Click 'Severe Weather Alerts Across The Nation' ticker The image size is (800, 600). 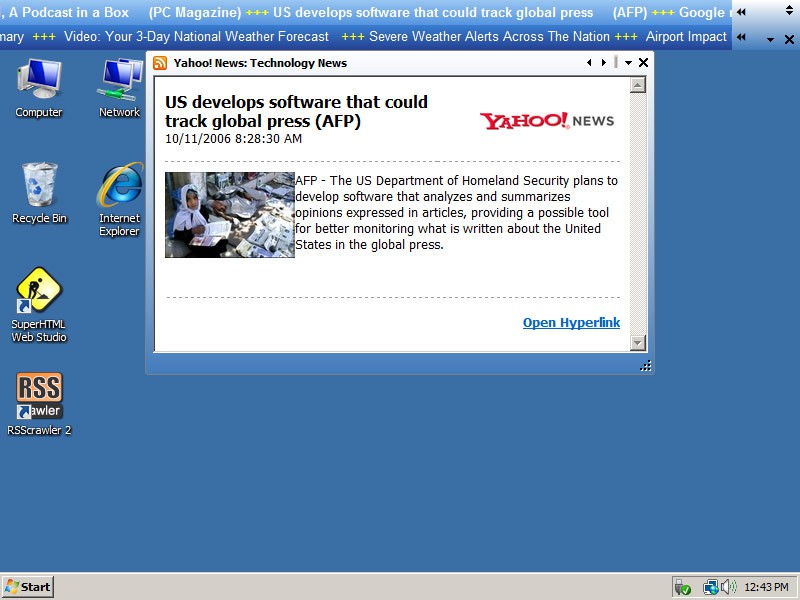coord(489,37)
